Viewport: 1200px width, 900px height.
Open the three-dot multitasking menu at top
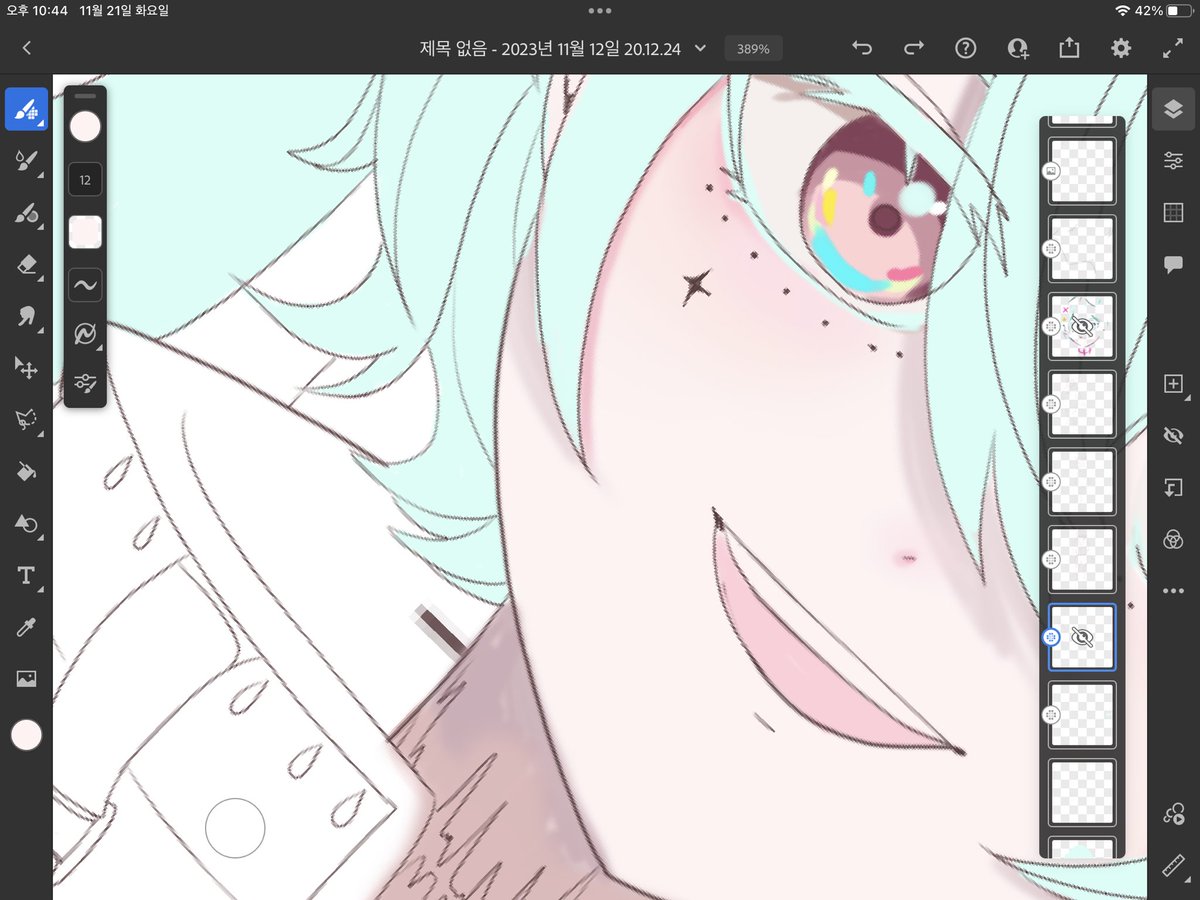tap(600, 11)
